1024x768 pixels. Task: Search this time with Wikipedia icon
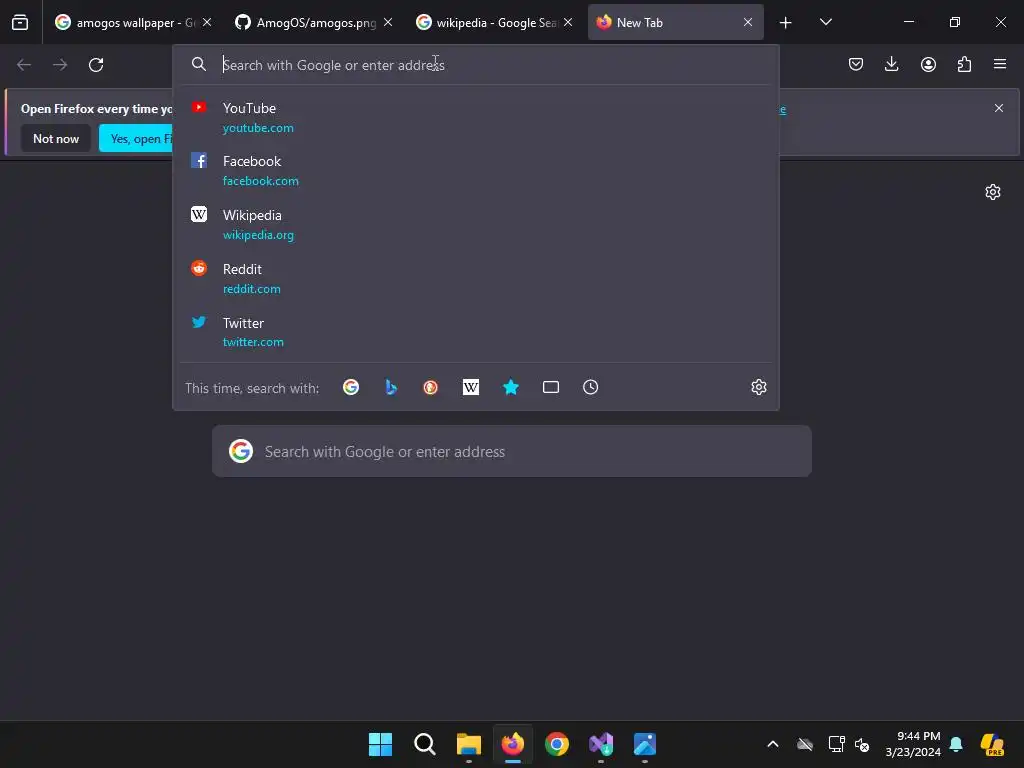[x=471, y=387]
